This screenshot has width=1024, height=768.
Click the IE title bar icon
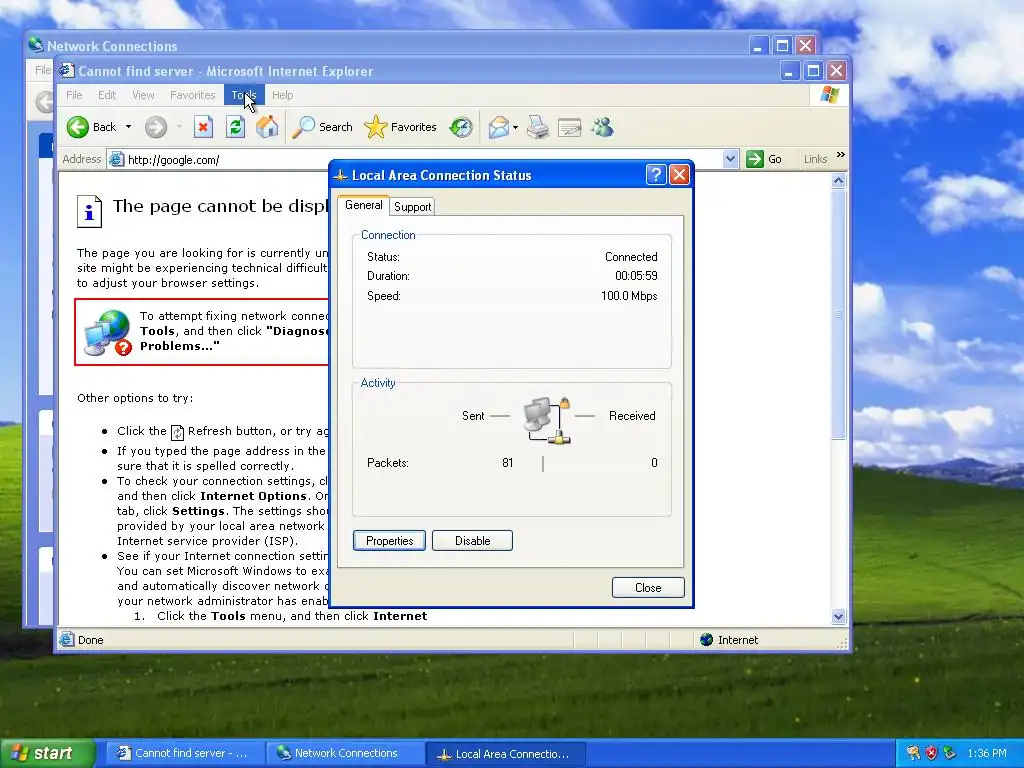pyautogui.click(x=67, y=71)
